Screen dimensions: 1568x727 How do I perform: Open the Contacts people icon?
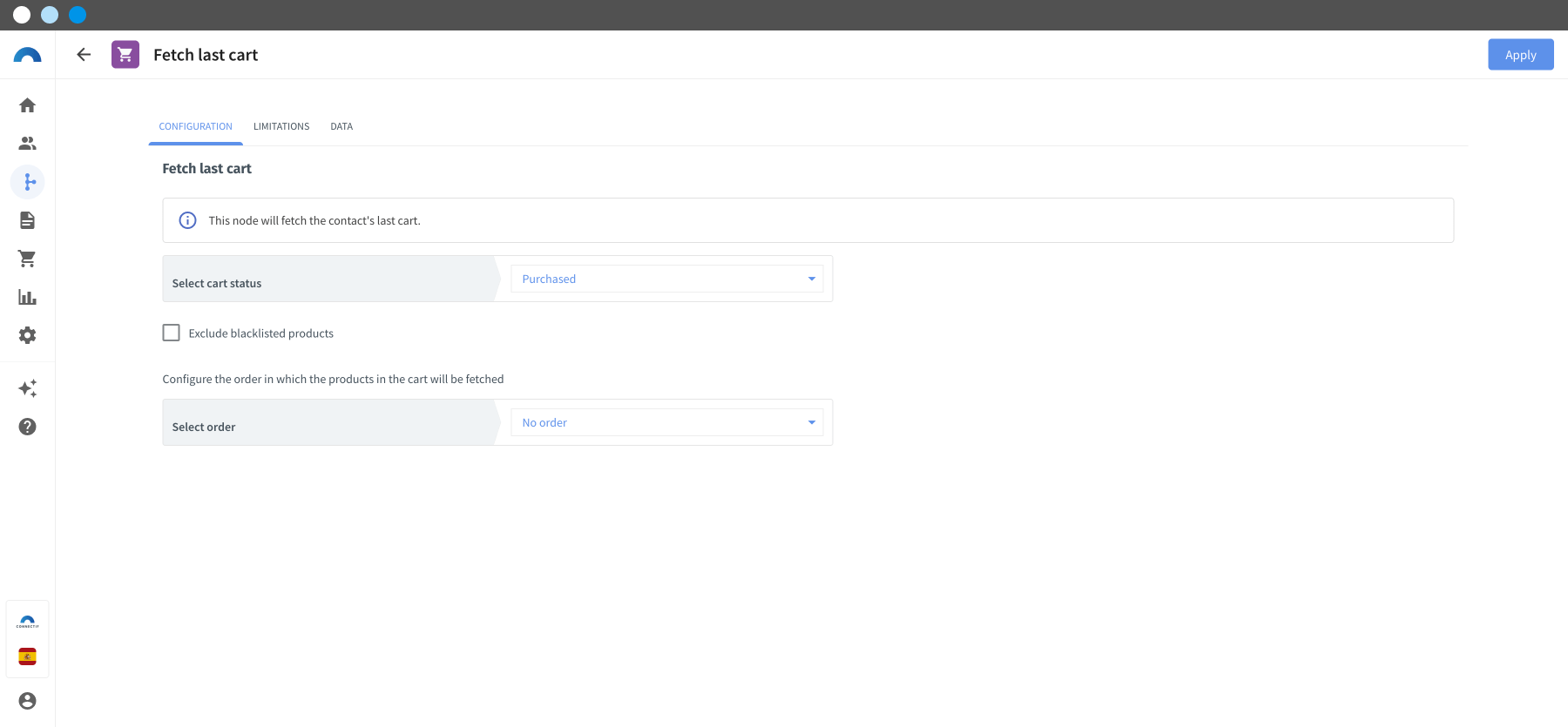pos(27,144)
